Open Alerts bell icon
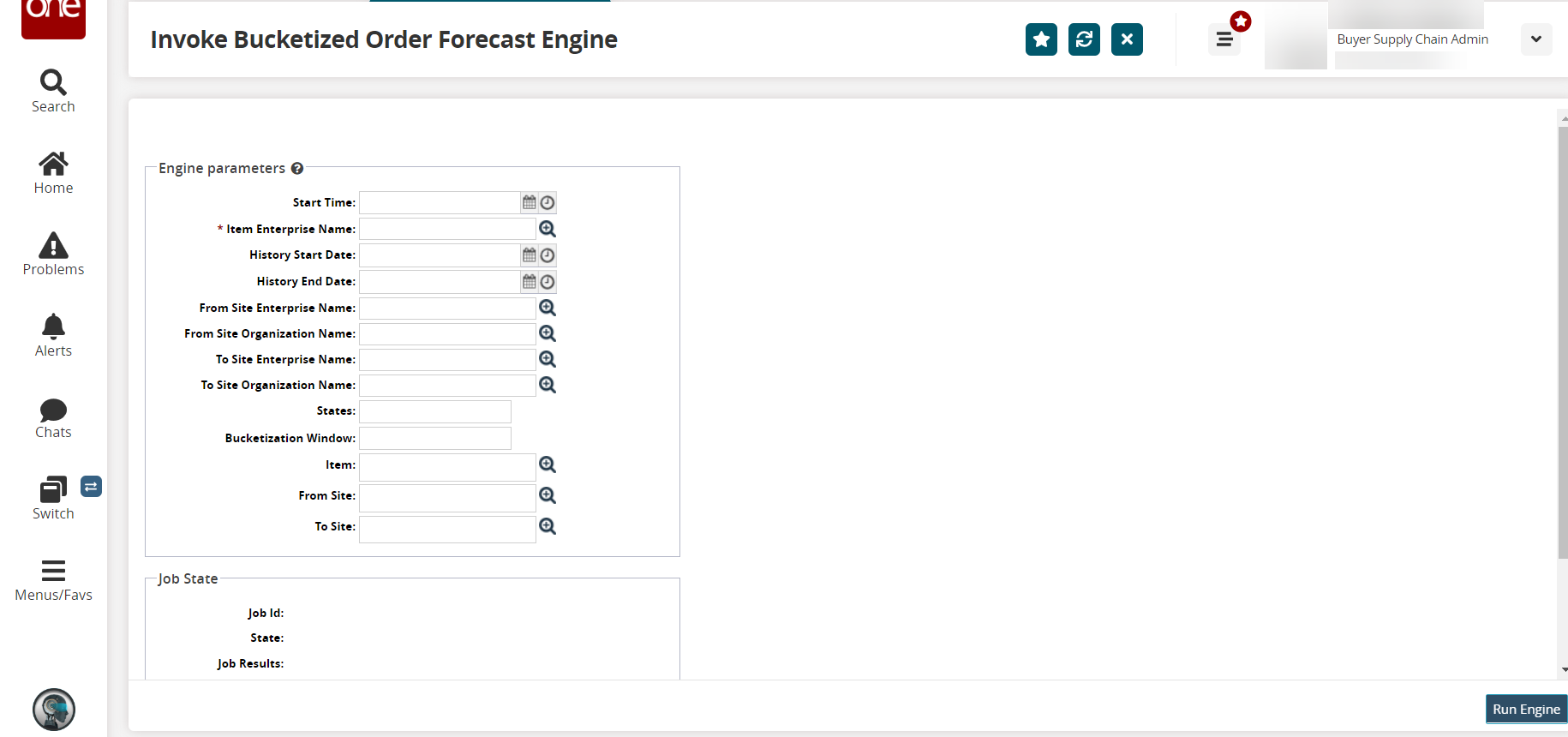Screen dimensions: 1568x737 (53, 327)
